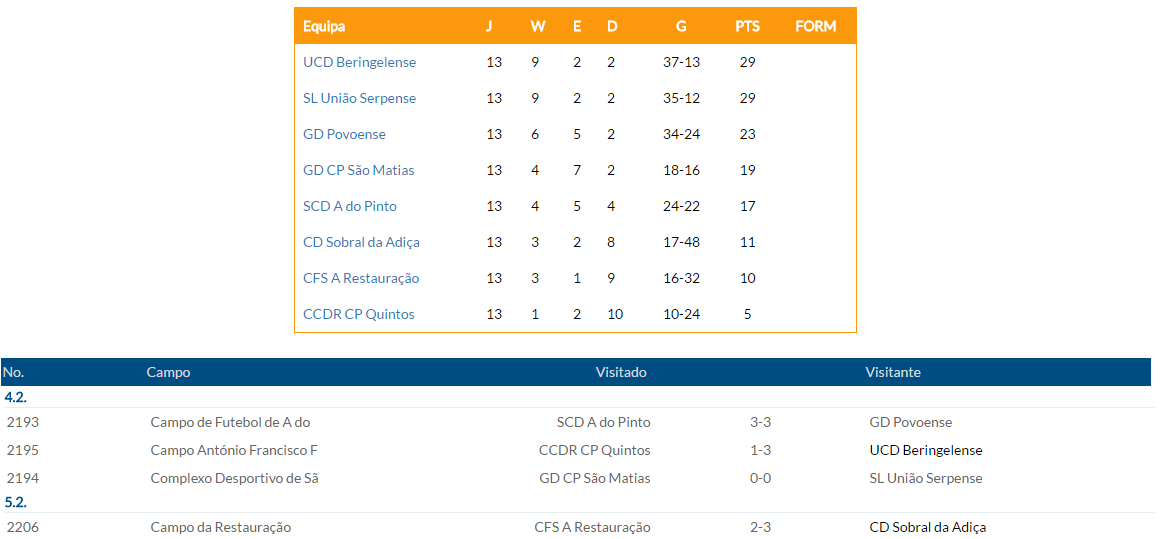Click visiting team UCD Beringelense in fixtures
1161x539 pixels.
[x=926, y=450]
